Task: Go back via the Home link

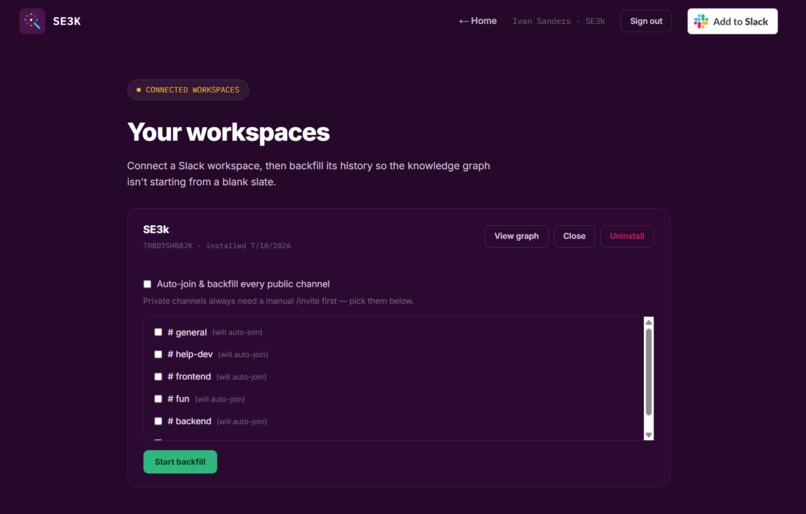Action: click(478, 21)
